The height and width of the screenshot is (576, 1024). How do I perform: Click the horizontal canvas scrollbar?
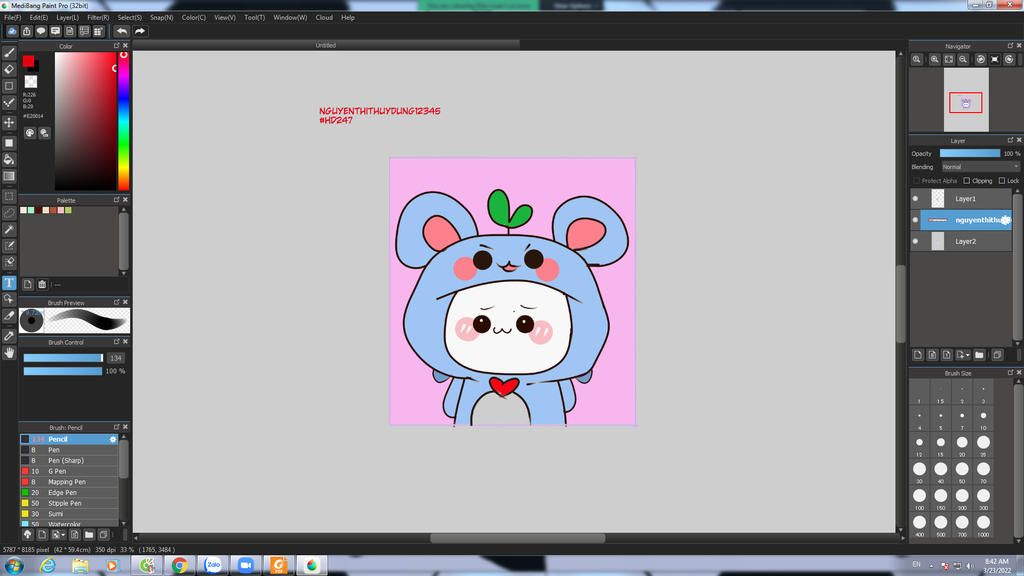(517, 538)
